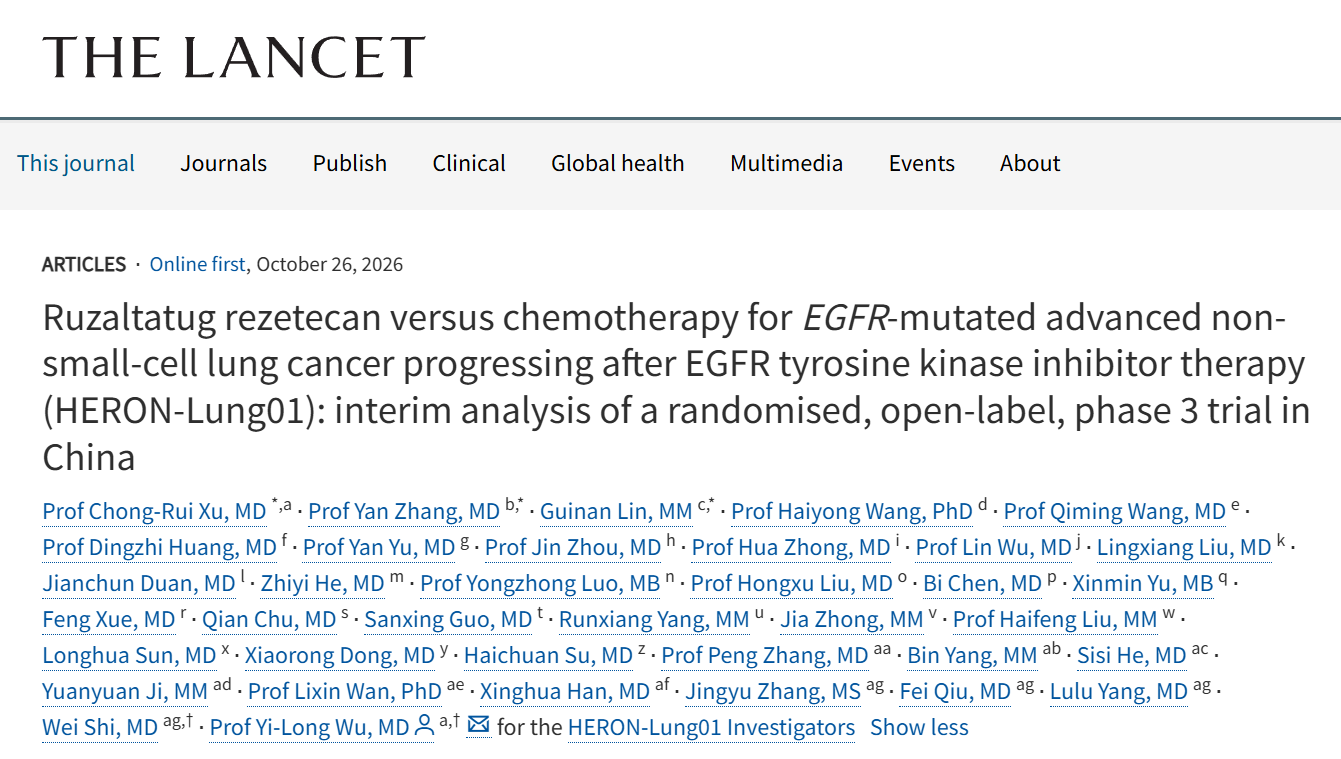The width and height of the screenshot is (1341, 759).
Task: Follow the Online first link
Action: (x=197, y=264)
